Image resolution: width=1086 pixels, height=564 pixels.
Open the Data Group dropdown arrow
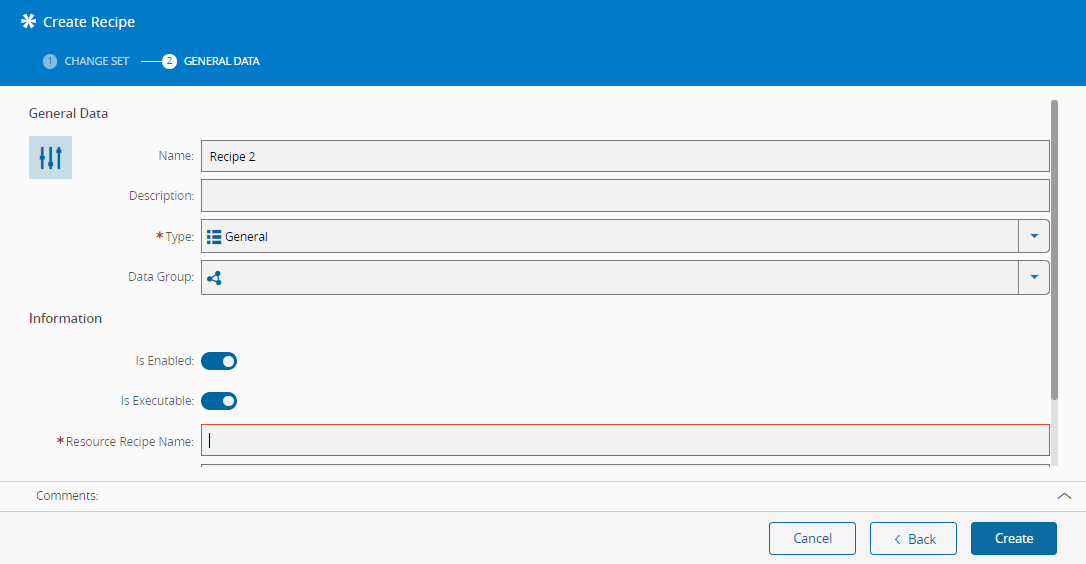1034,277
